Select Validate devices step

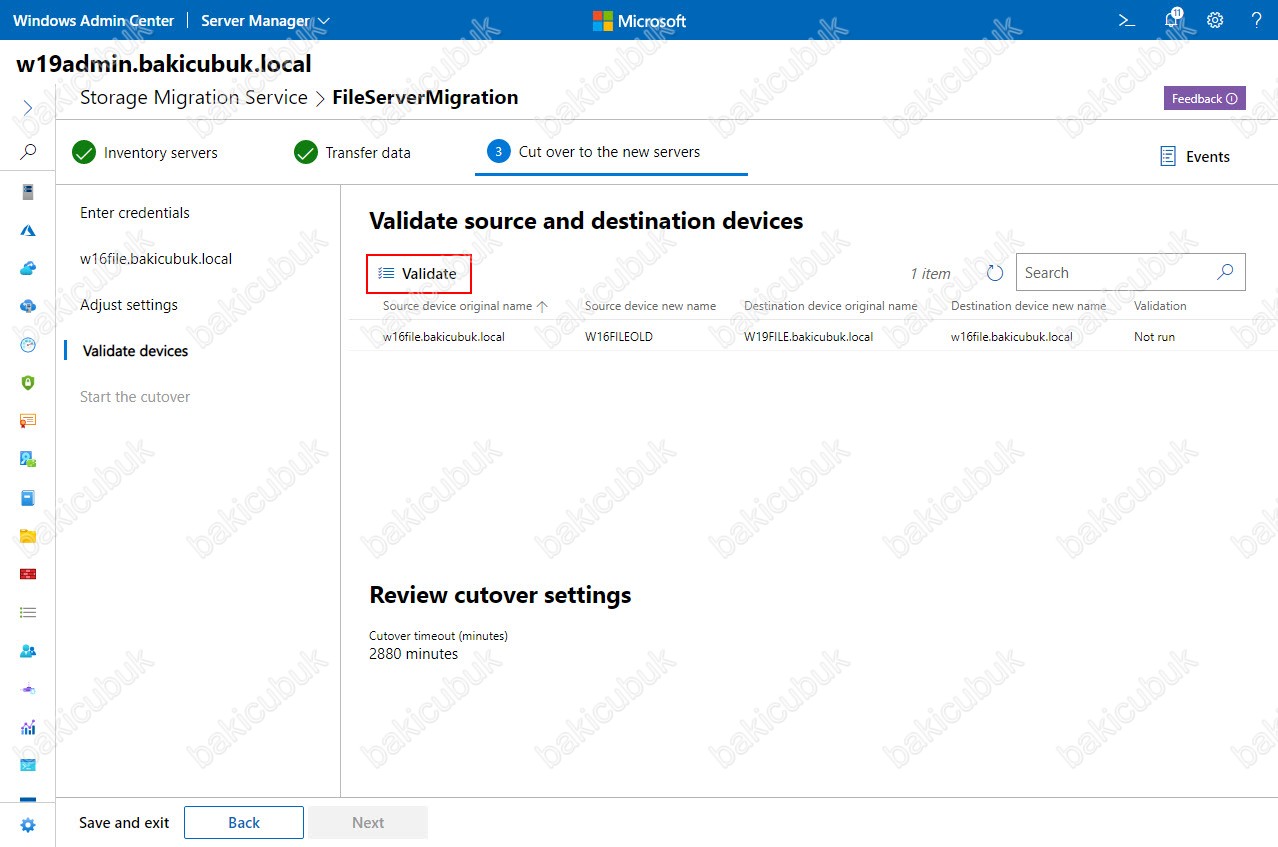coord(135,351)
